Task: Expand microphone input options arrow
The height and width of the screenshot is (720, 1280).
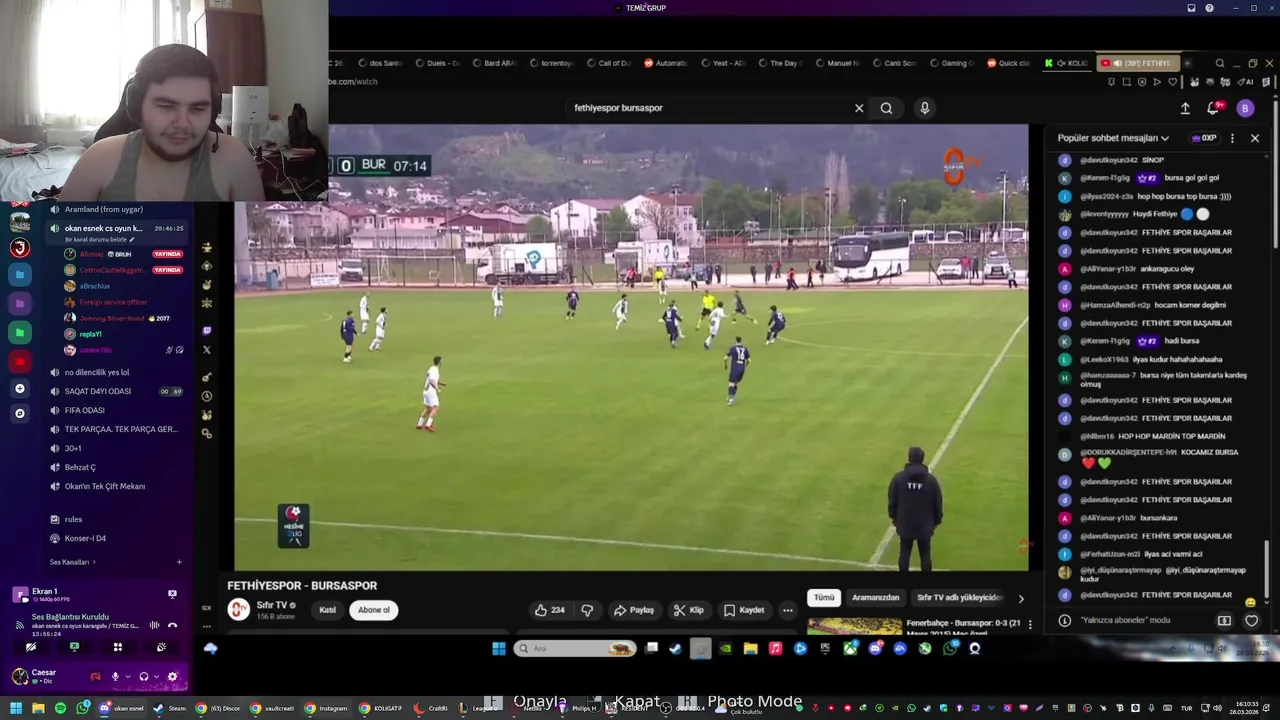Action: (127, 677)
